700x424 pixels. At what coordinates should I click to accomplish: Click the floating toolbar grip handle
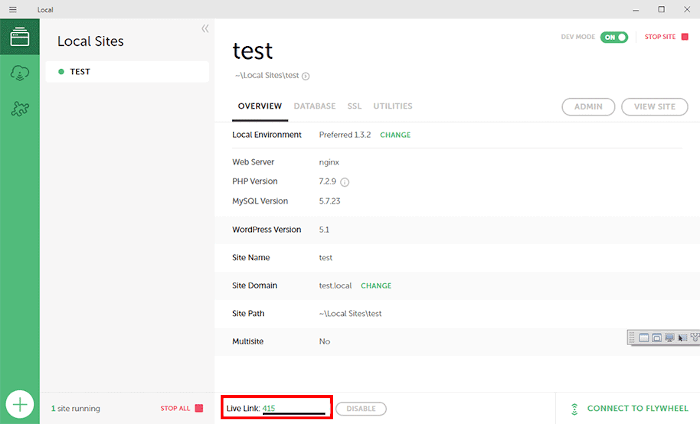click(632, 338)
